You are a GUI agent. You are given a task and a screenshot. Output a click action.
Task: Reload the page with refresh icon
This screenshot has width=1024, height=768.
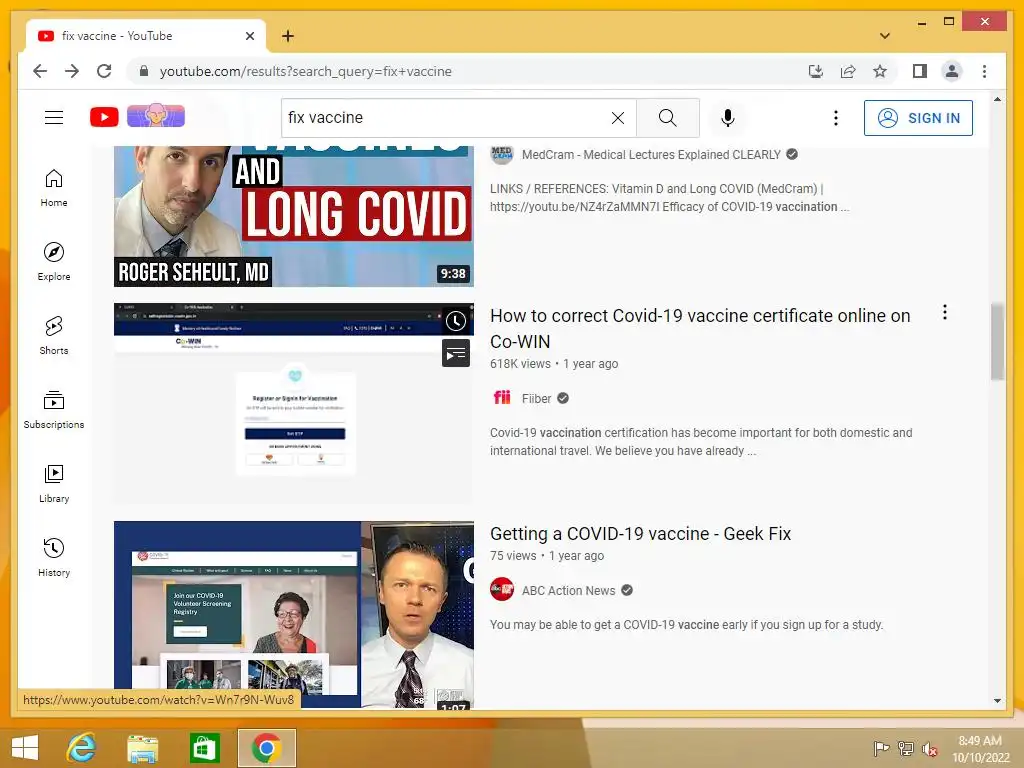pos(104,71)
